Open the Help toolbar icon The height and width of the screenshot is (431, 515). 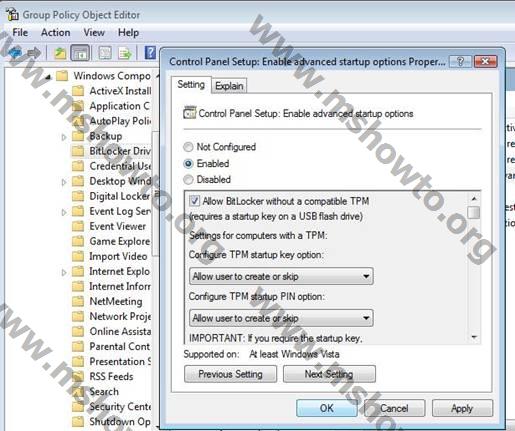(x=150, y=53)
